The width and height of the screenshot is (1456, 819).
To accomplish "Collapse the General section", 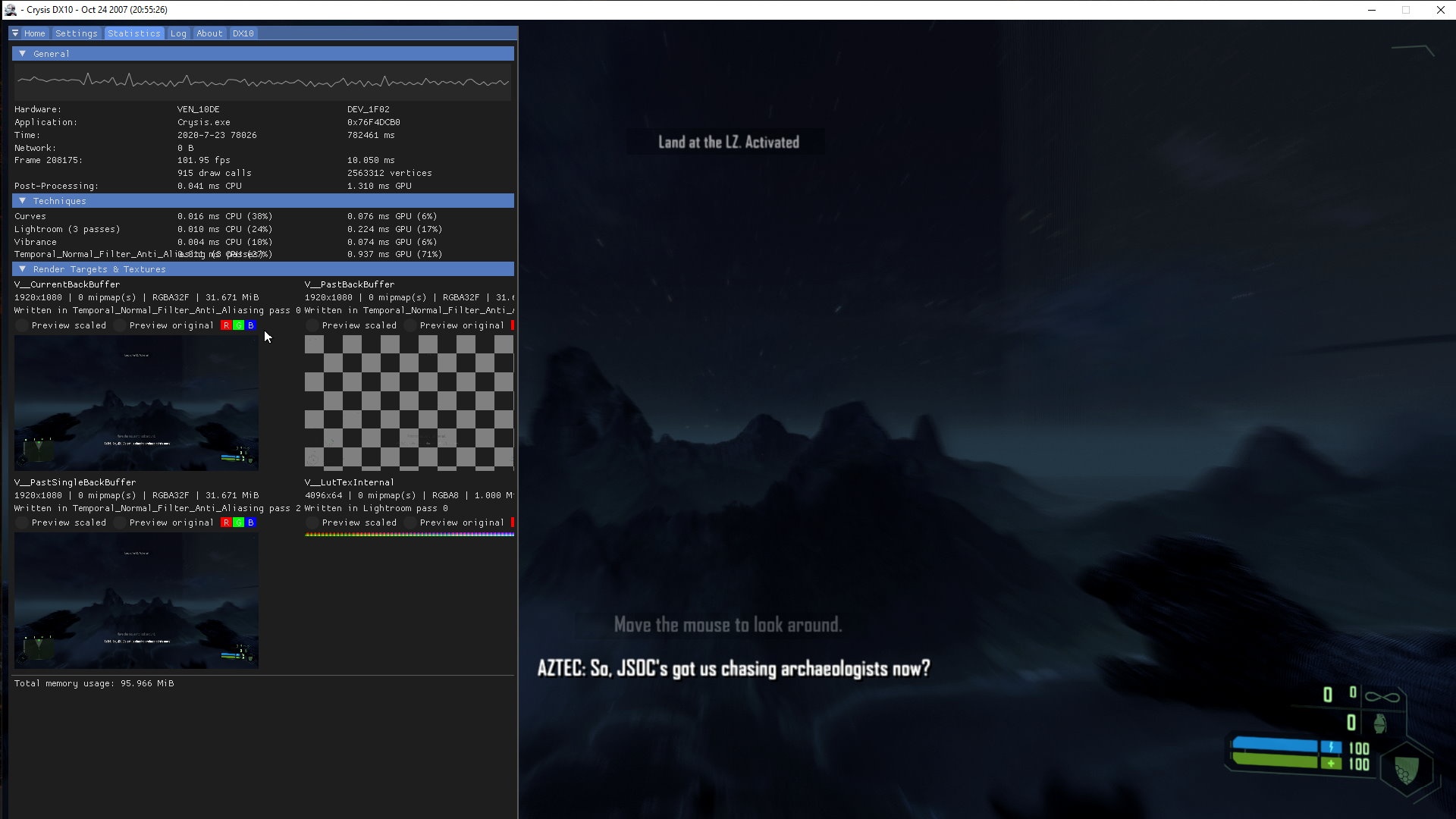I will pos(23,54).
